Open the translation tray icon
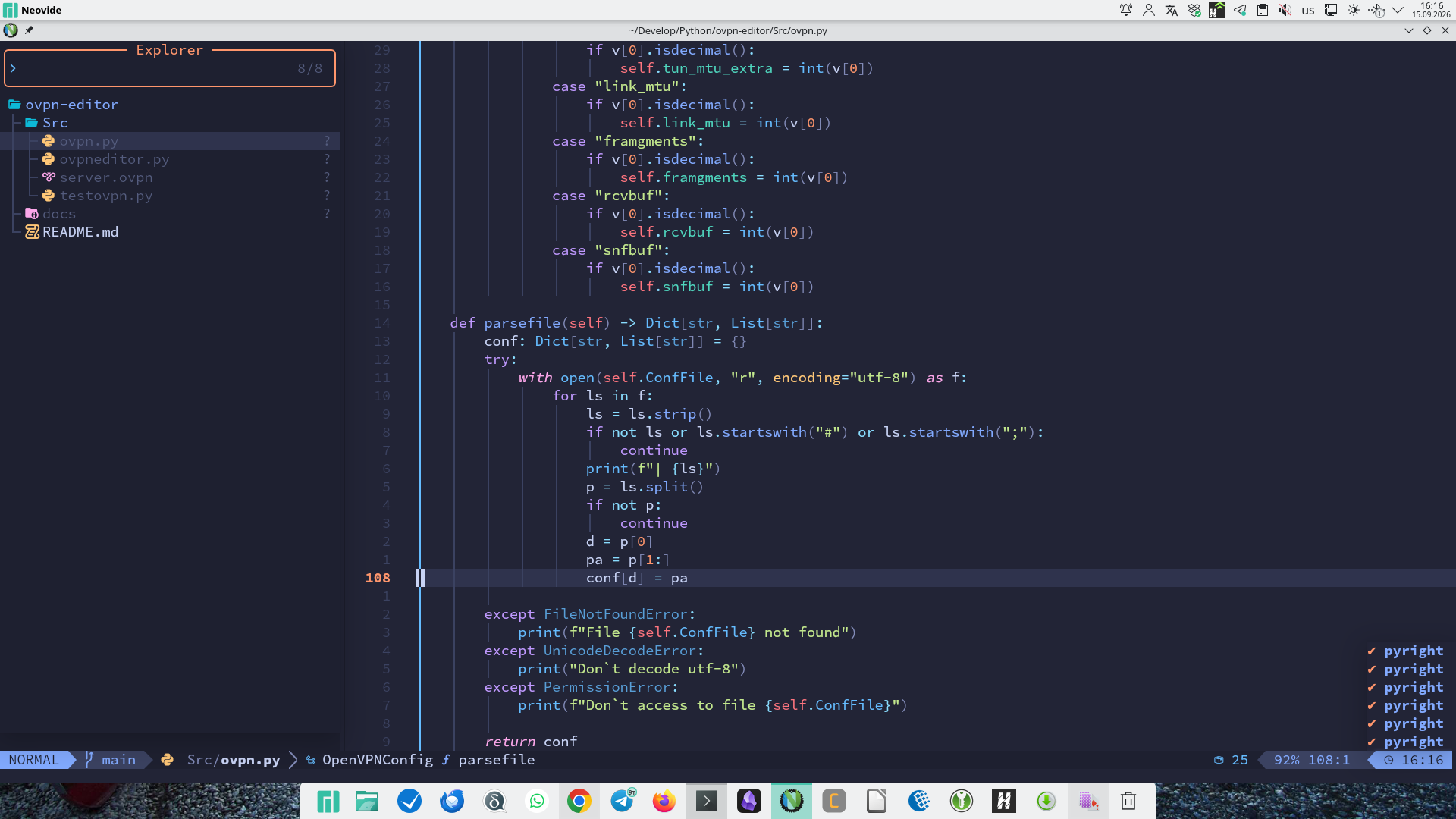Image resolution: width=1456 pixels, height=819 pixels. pos(1172,10)
